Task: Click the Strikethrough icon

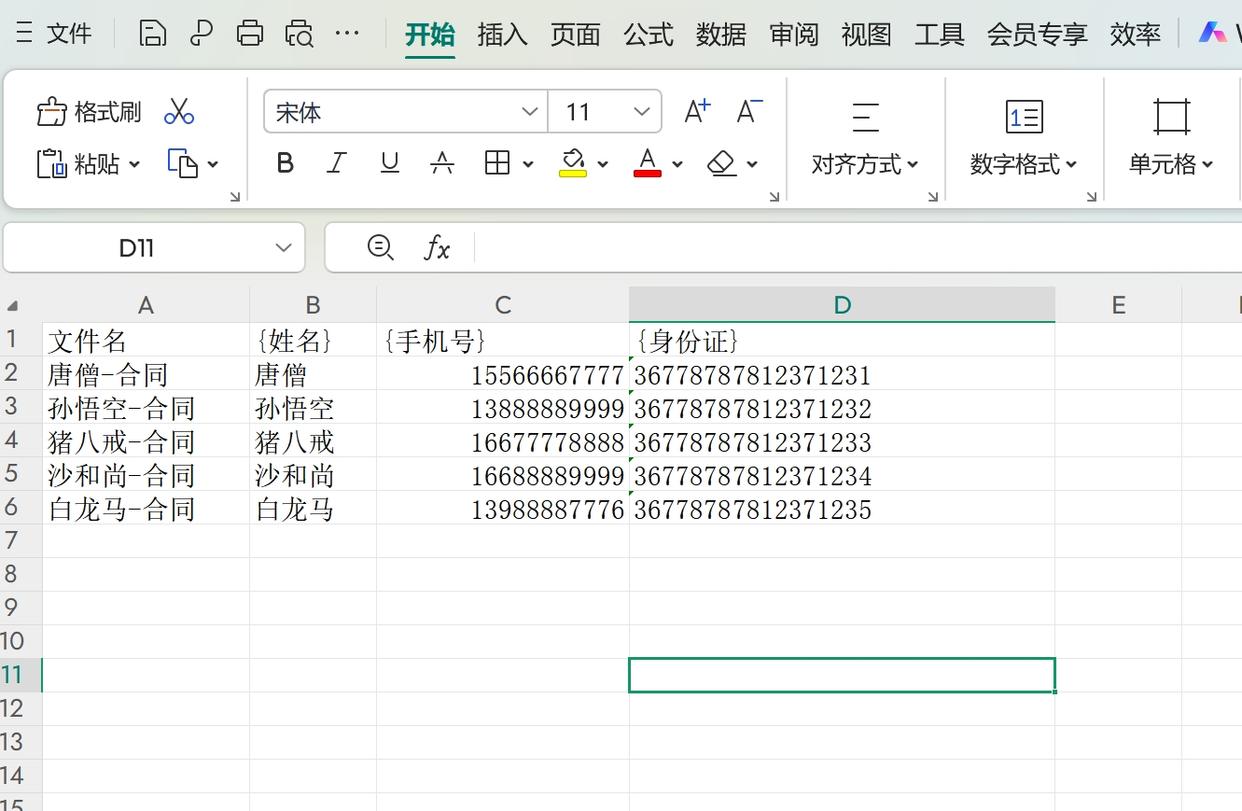Action: tap(442, 163)
